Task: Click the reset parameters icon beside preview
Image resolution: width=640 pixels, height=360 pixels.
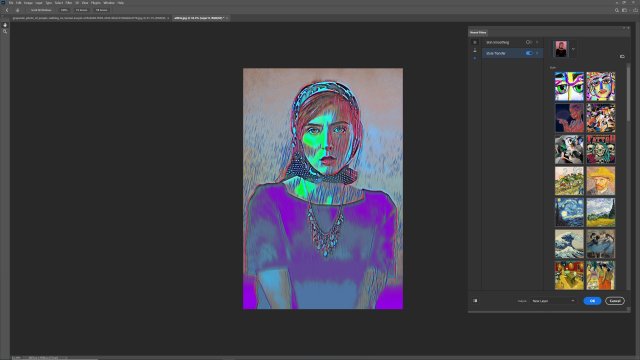Action: point(622,56)
